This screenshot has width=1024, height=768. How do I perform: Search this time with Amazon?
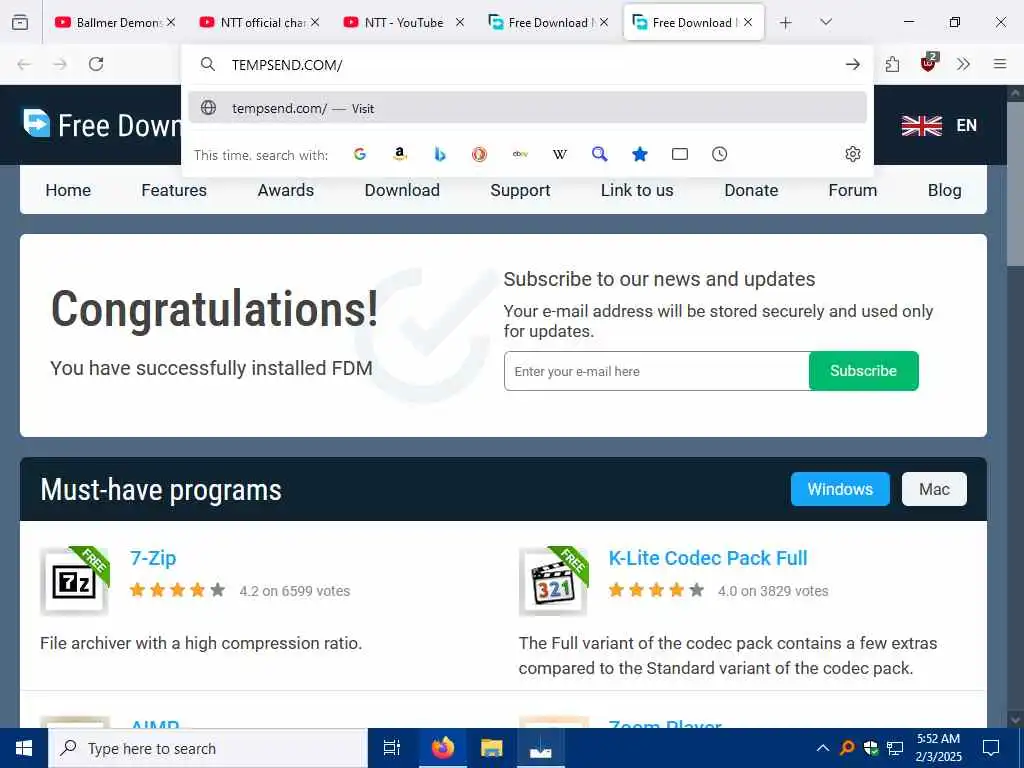click(x=400, y=154)
